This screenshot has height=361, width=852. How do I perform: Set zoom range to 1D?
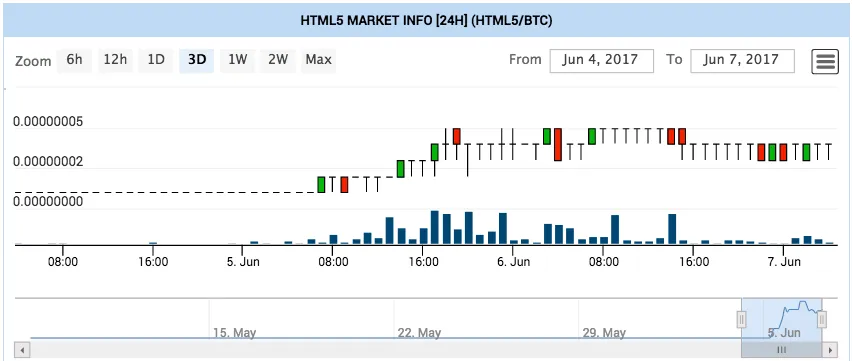click(x=156, y=60)
